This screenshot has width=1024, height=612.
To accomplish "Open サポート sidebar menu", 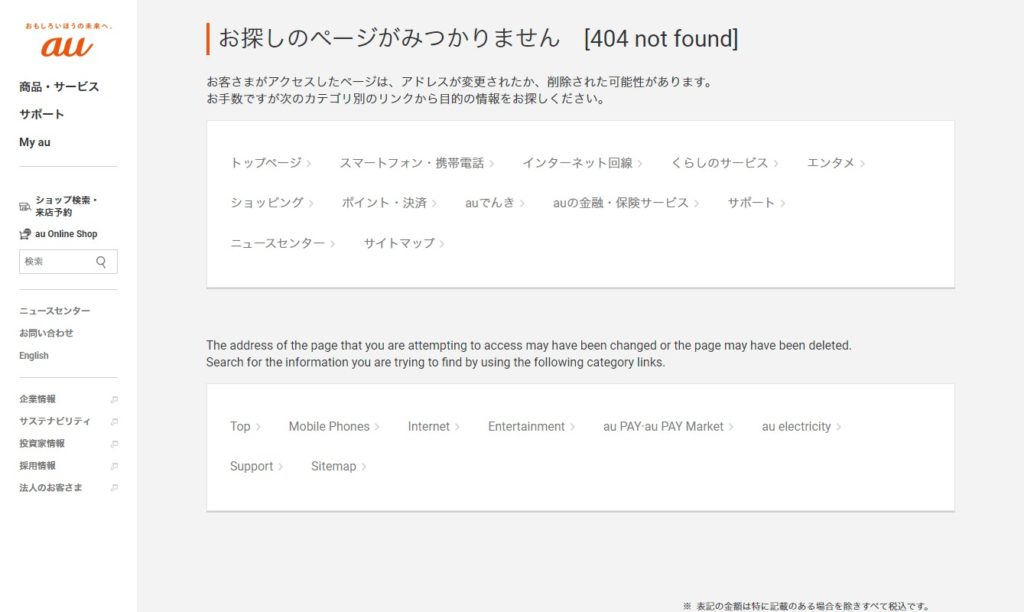I will (41, 114).
